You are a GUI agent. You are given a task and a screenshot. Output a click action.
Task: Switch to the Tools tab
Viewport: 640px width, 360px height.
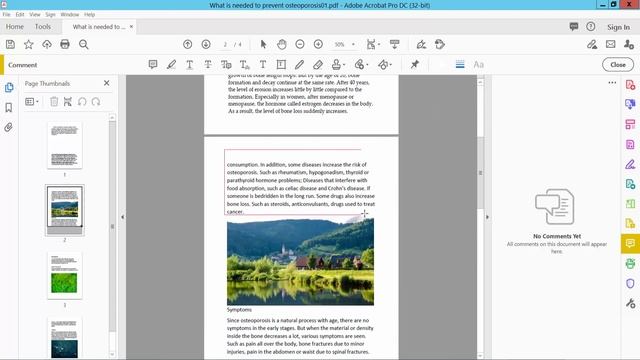tap(43, 27)
